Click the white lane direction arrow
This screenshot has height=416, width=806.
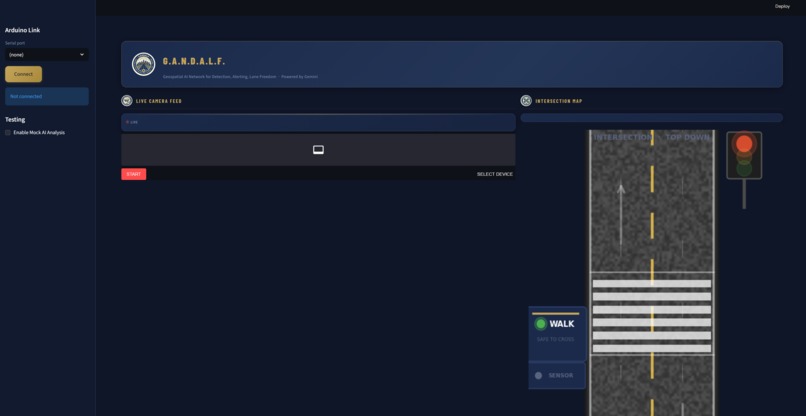(x=621, y=216)
